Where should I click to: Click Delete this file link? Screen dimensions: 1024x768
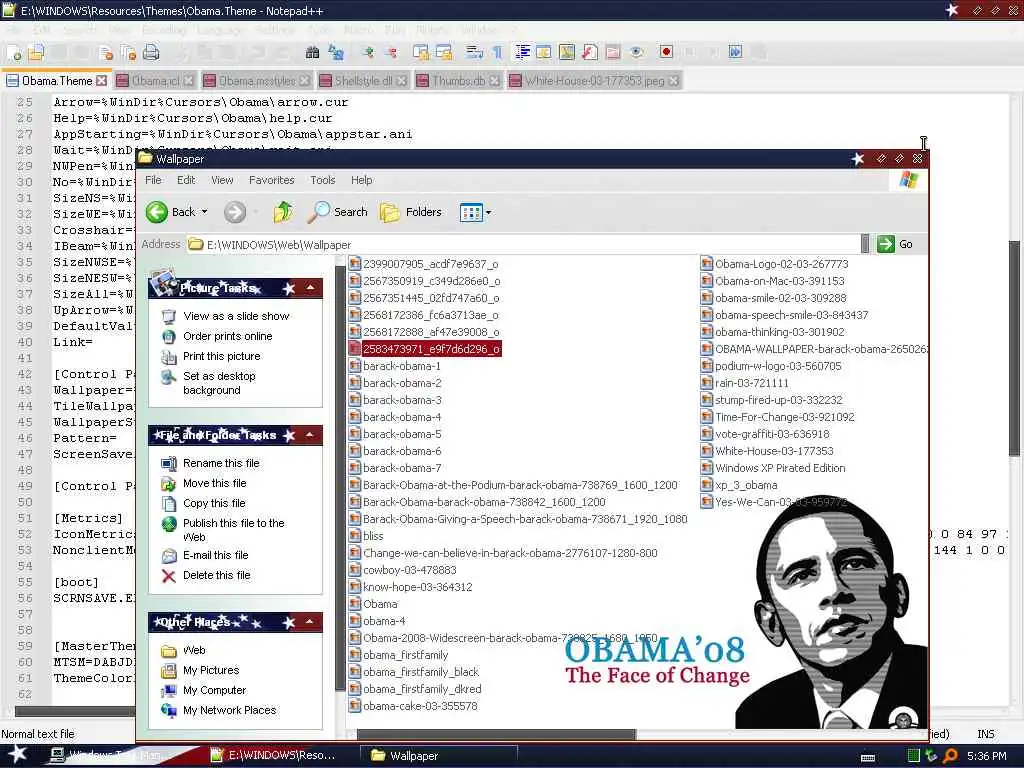pyautogui.click(x=216, y=575)
